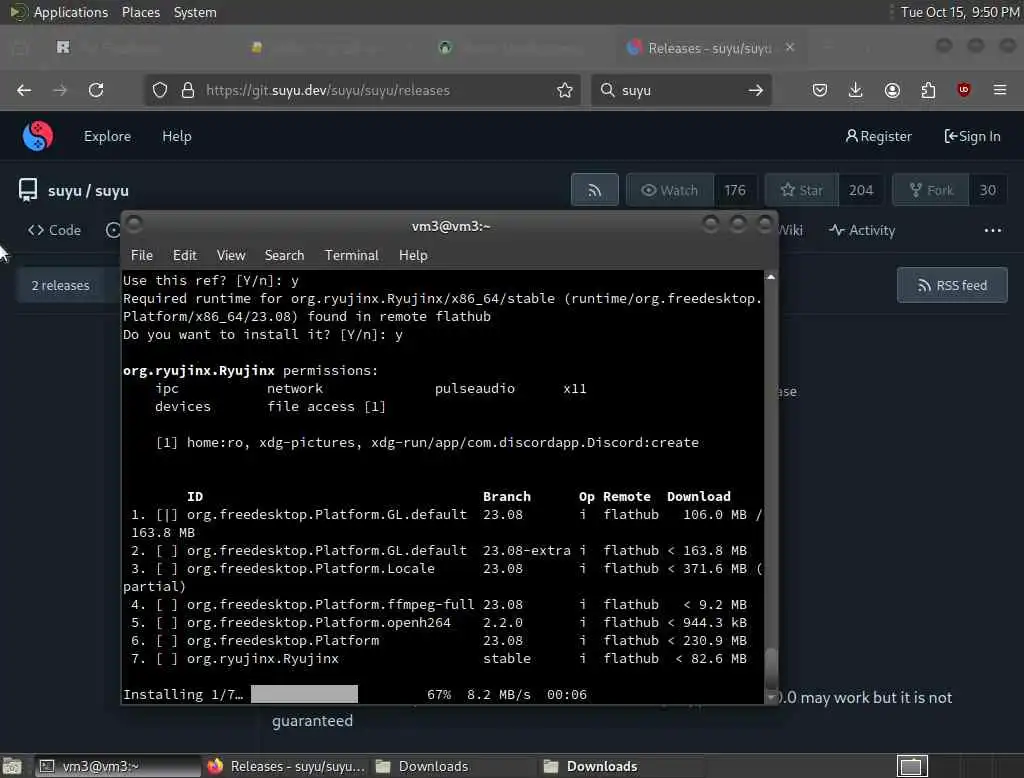The width and height of the screenshot is (1024, 778).
Task: Close the Releases - suyu/suyu tab
Action: pos(790,47)
